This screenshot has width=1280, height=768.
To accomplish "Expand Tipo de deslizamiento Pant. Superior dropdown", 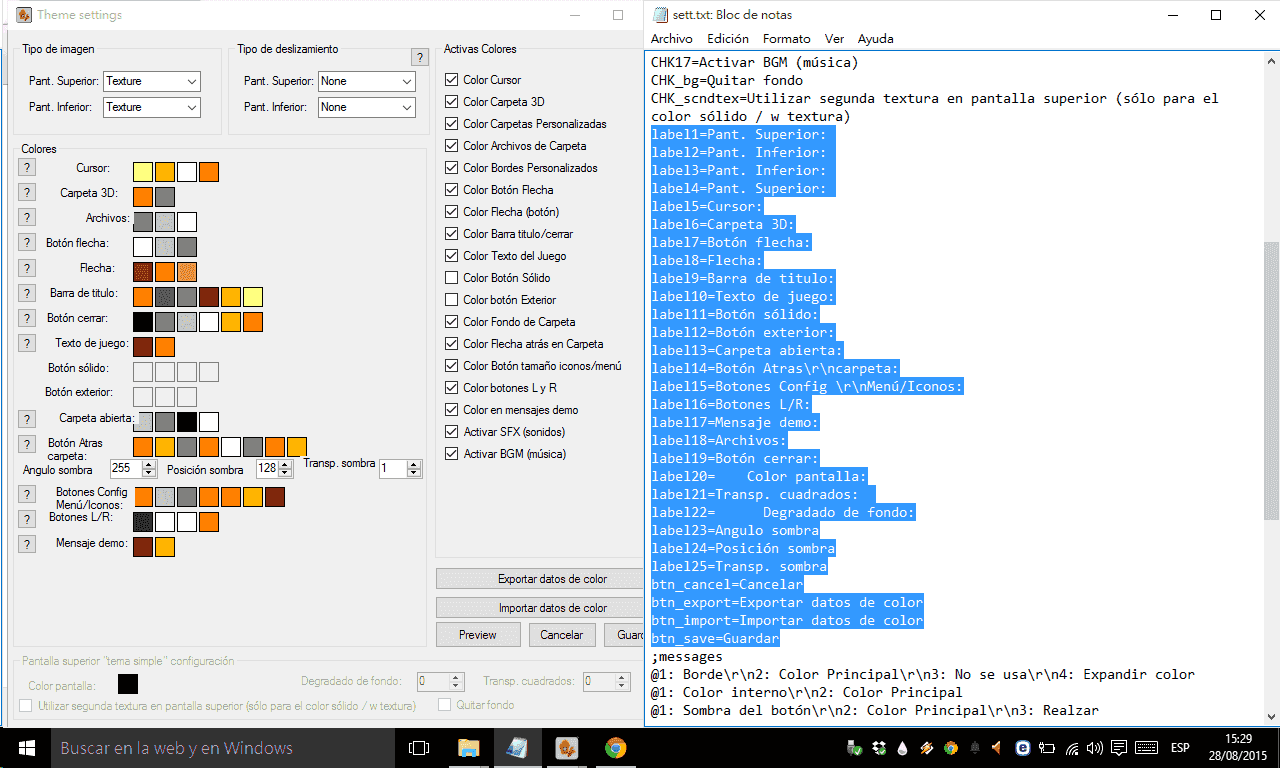I will click(x=367, y=81).
